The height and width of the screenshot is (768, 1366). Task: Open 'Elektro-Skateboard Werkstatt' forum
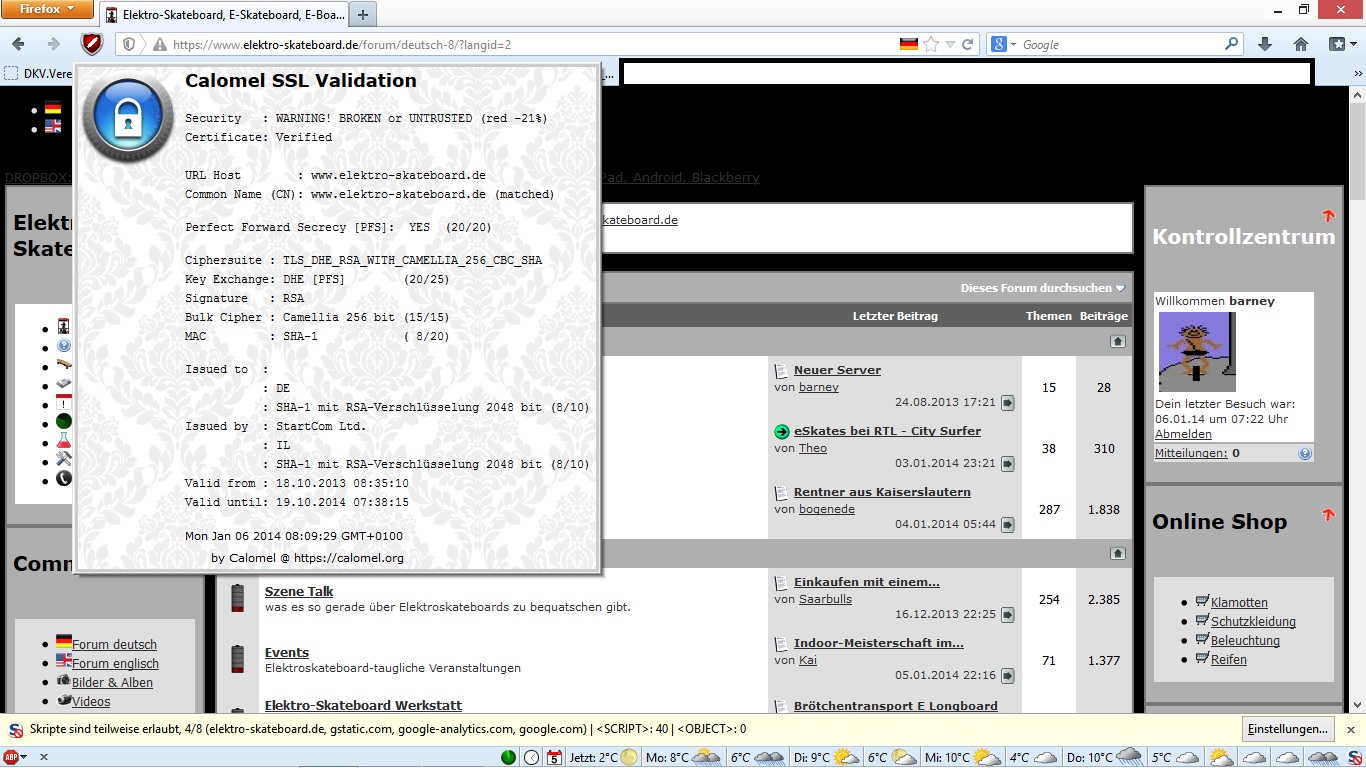(363, 705)
